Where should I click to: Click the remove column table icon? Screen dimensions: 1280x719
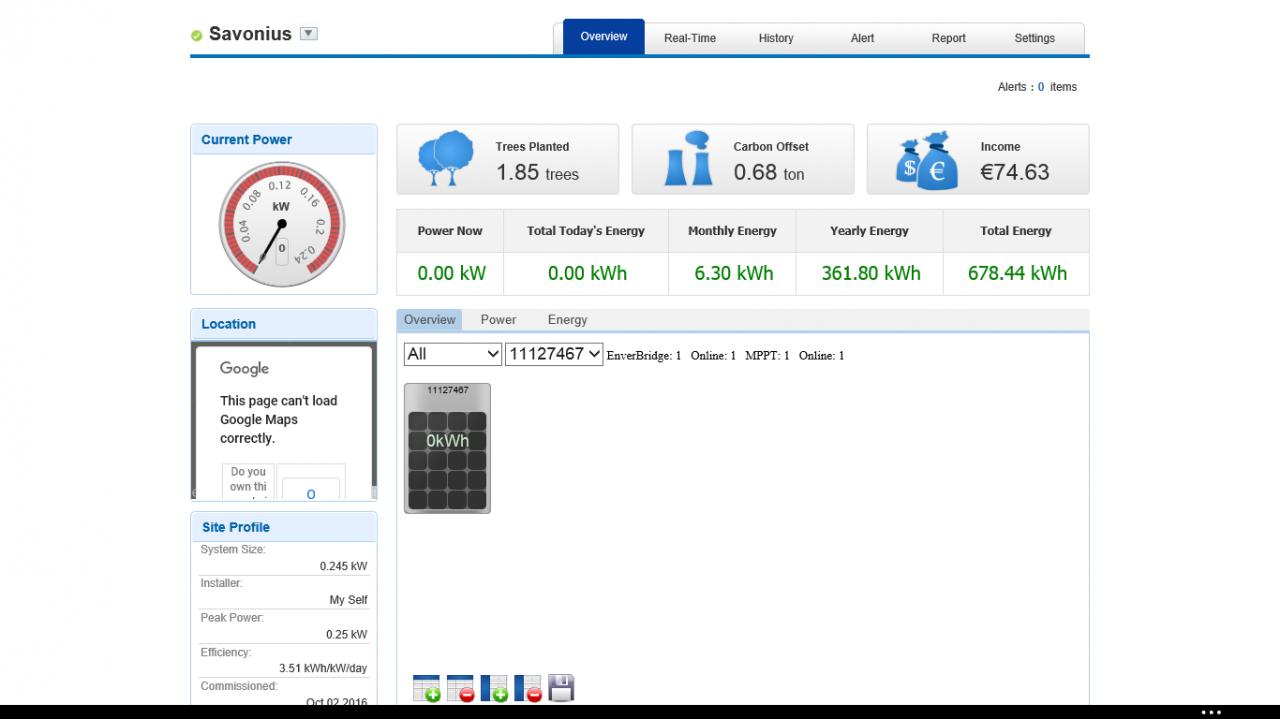(528, 688)
